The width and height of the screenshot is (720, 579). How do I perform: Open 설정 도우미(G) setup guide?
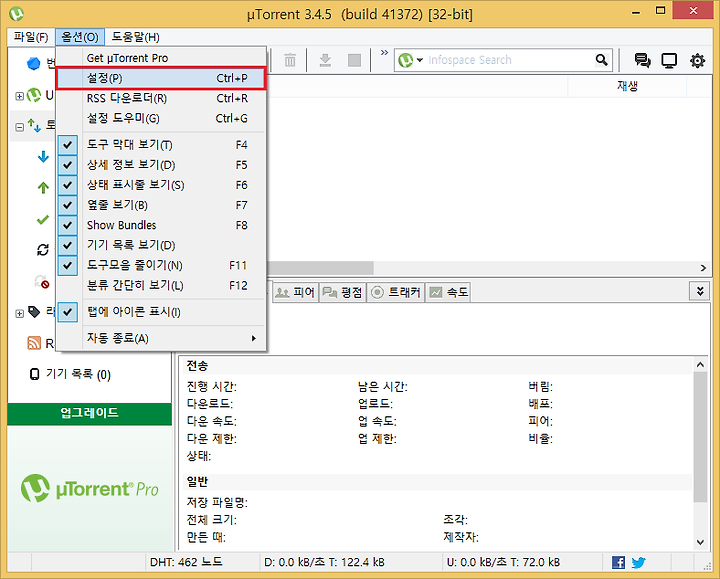pos(161,118)
